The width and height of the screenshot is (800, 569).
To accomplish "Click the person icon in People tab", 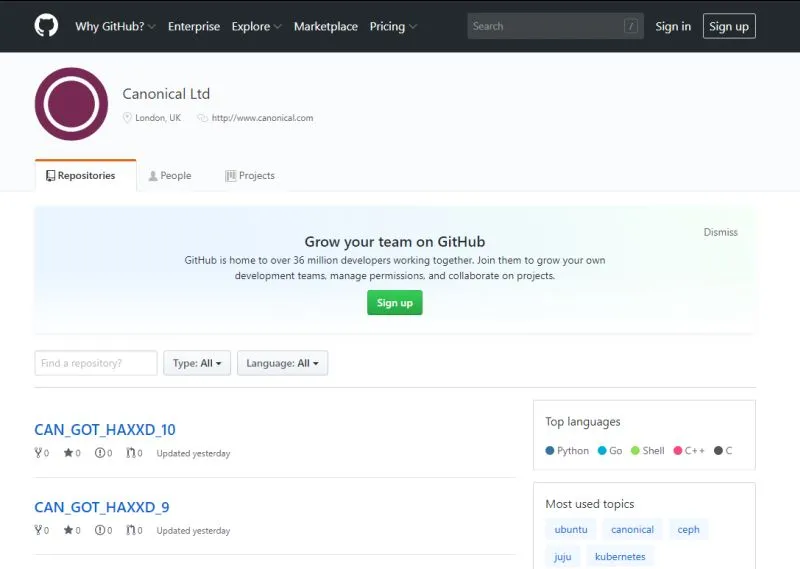I will tap(153, 176).
